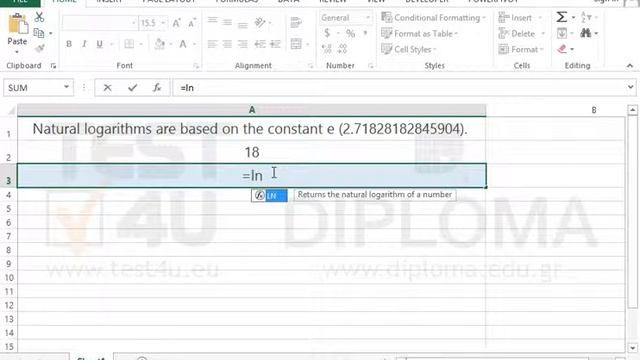Click the Decrease Indent icon
The height and width of the screenshot is (360, 640).
pyautogui.click(x=260, y=44)
